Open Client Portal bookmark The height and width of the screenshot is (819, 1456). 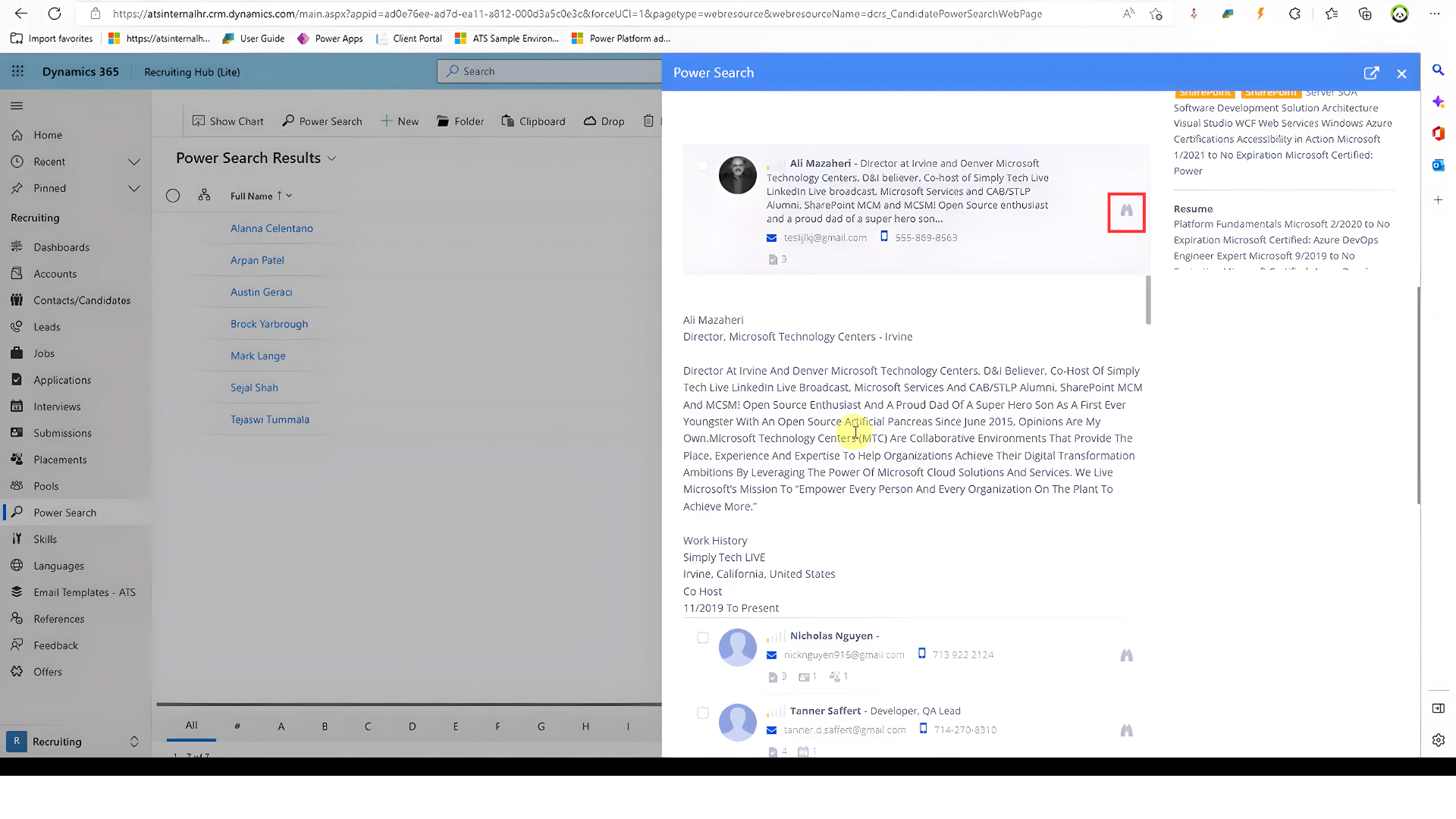pos(409,39)
